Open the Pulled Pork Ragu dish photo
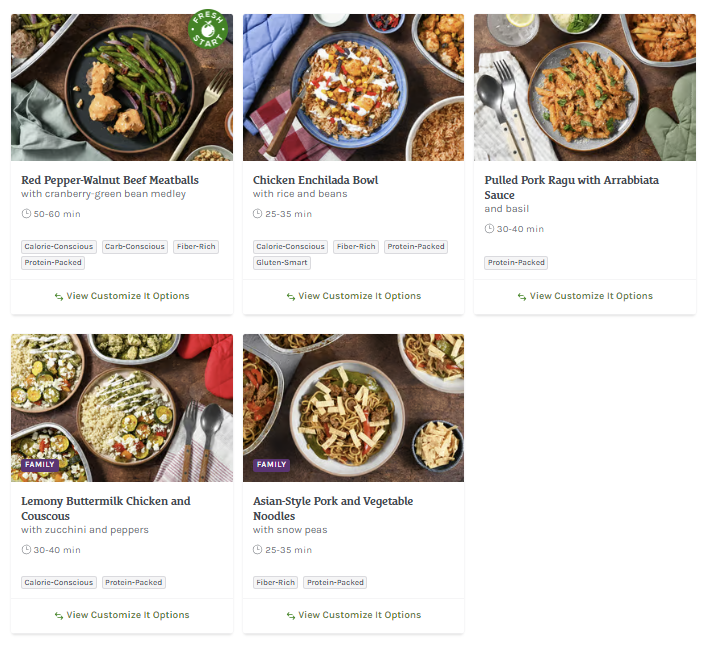The width and height of the screenshot is (701, 646). 585,87
